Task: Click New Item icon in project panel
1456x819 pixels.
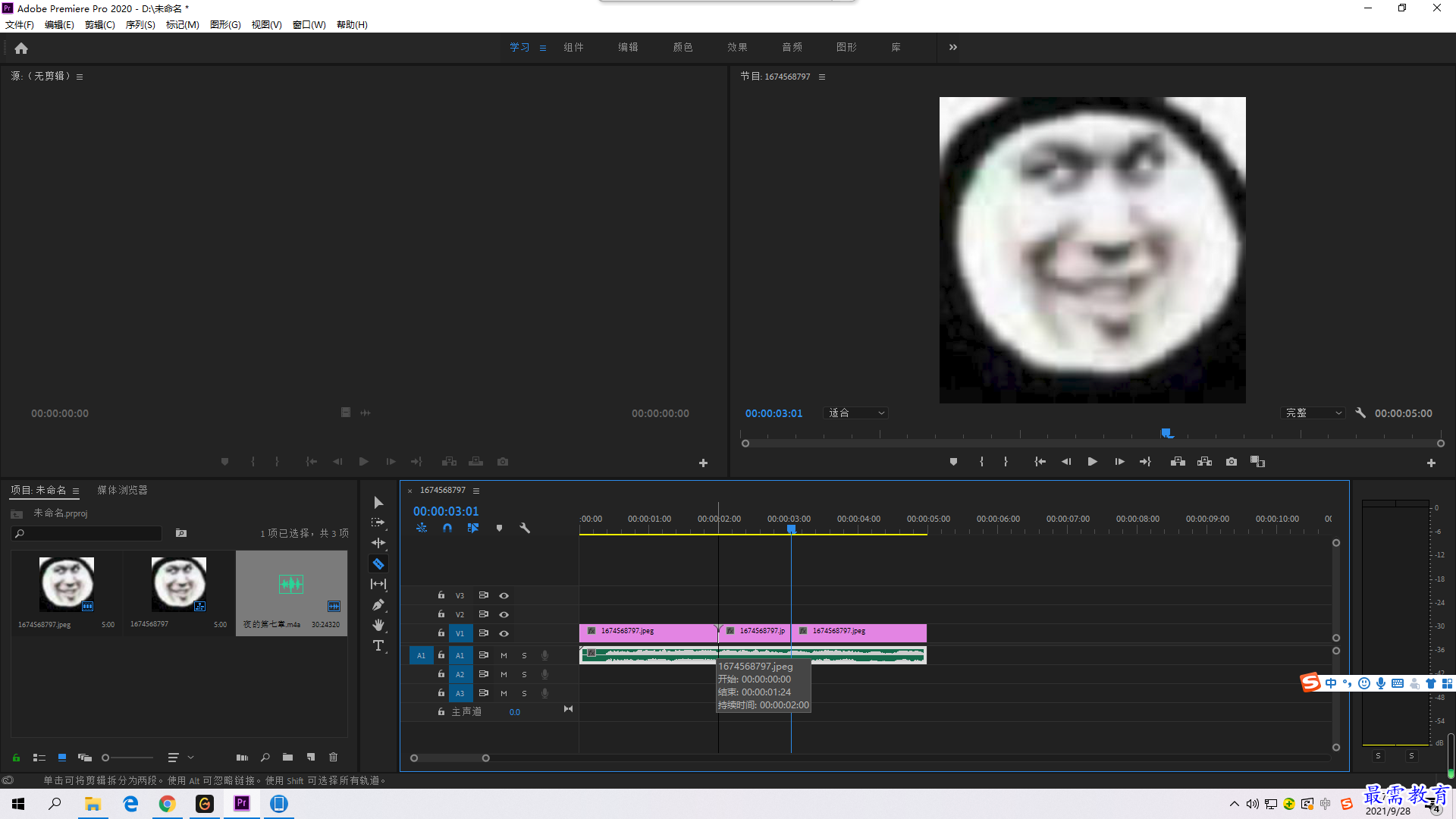Action: [x=311, y=758]
